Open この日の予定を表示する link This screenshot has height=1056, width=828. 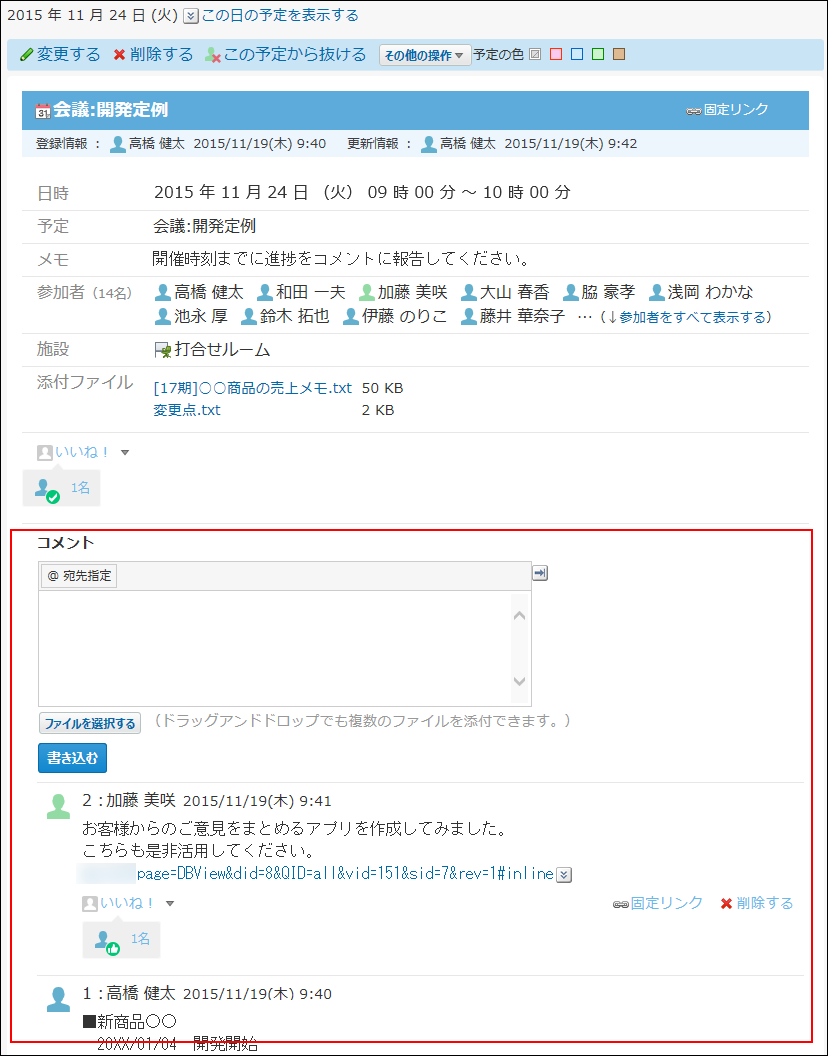click(x=280, y=15)
